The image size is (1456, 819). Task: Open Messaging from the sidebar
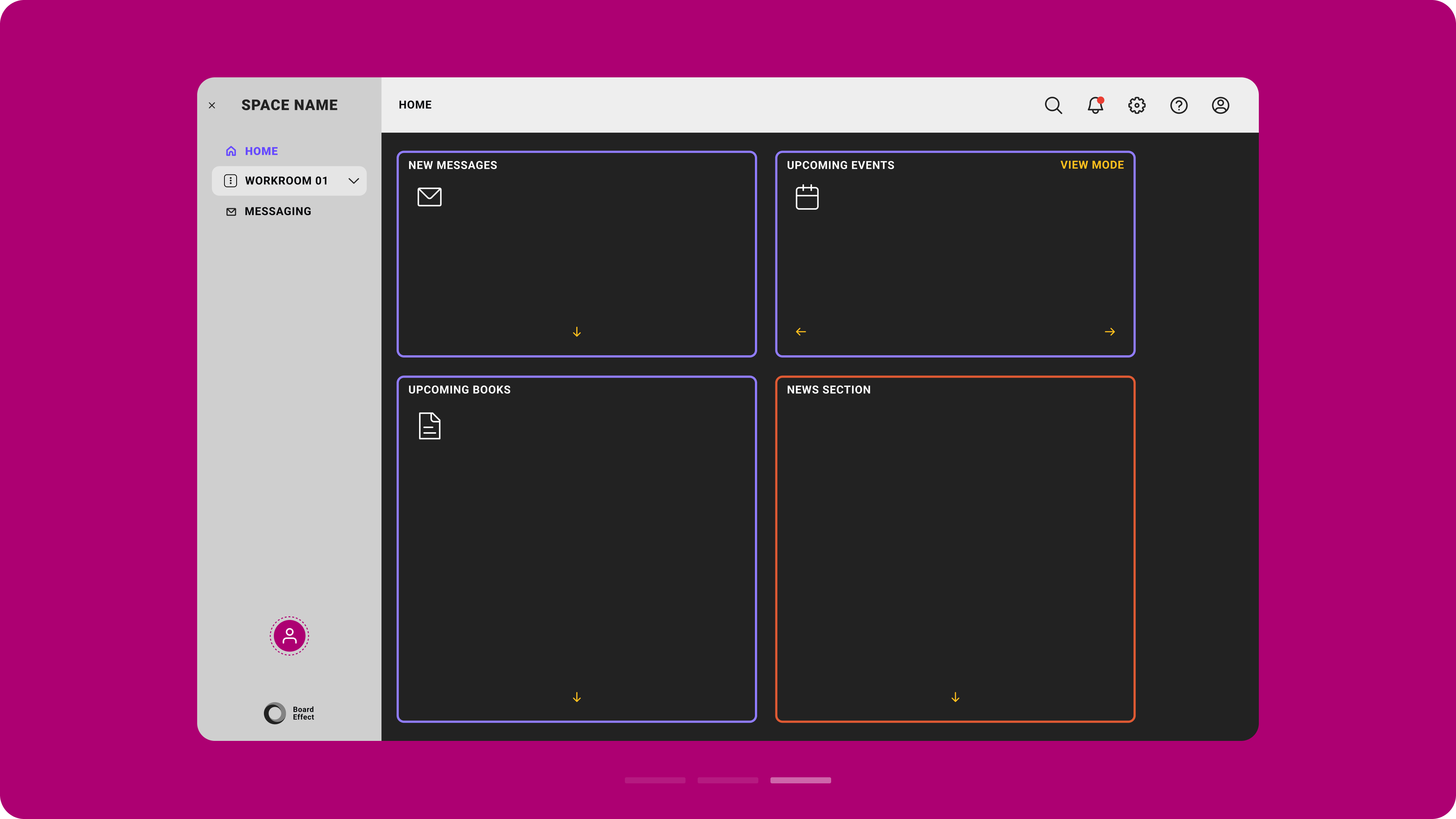268,212
